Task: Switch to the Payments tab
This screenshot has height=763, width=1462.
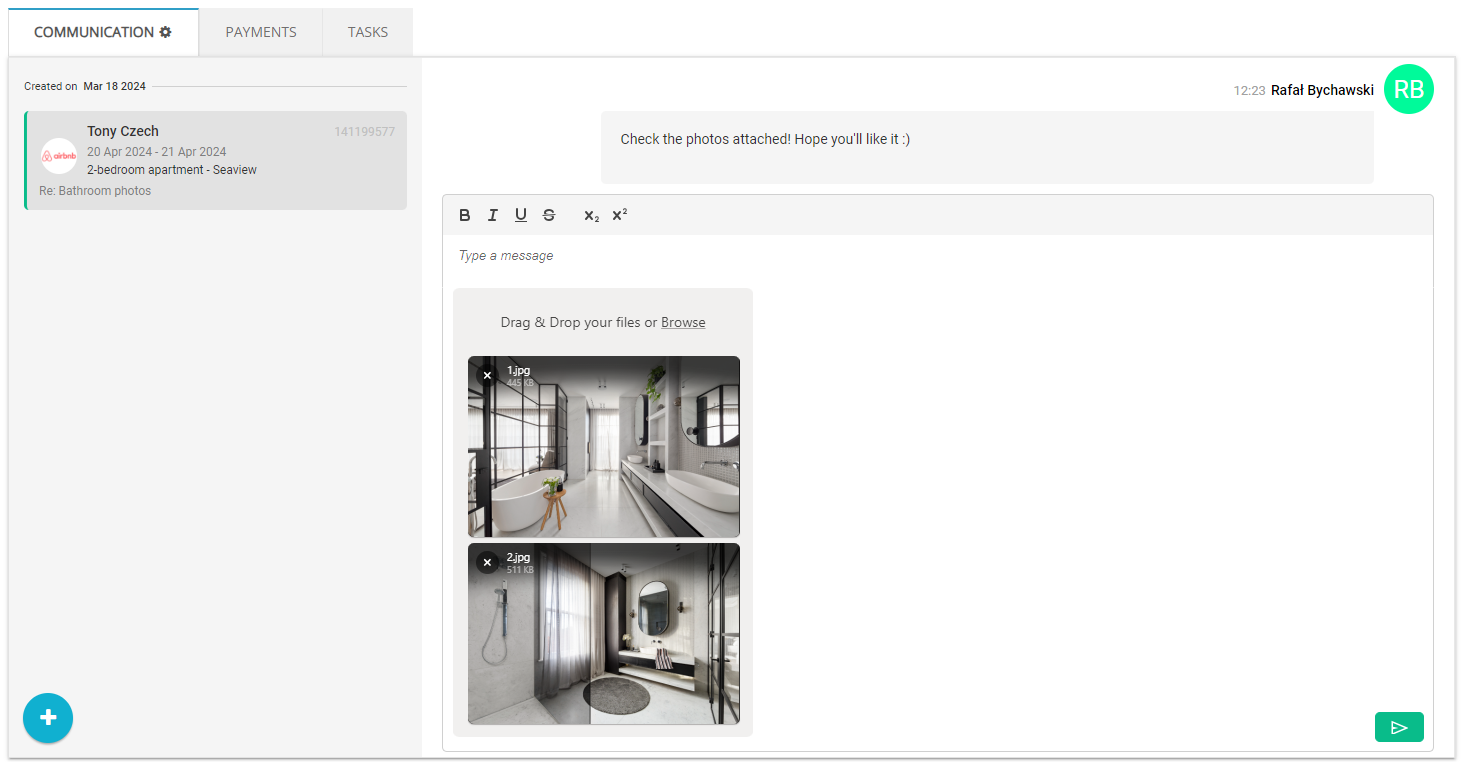Action: pos(261,32)
